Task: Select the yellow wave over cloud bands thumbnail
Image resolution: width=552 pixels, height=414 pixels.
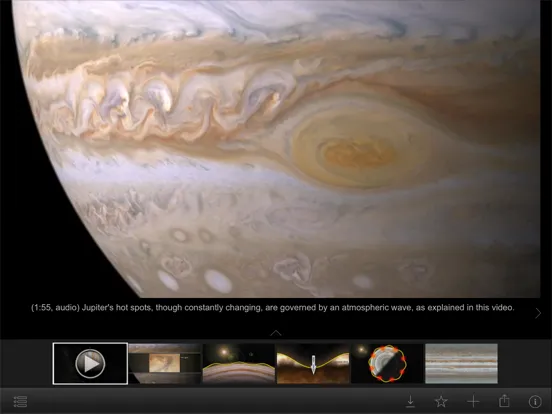Action: coord(239,364)
